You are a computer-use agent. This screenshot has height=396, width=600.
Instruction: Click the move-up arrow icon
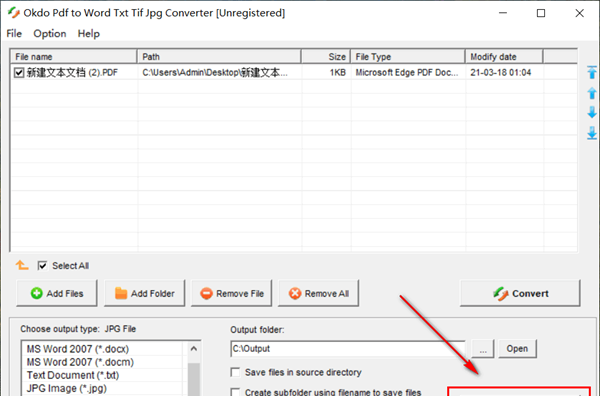(592, 93)
